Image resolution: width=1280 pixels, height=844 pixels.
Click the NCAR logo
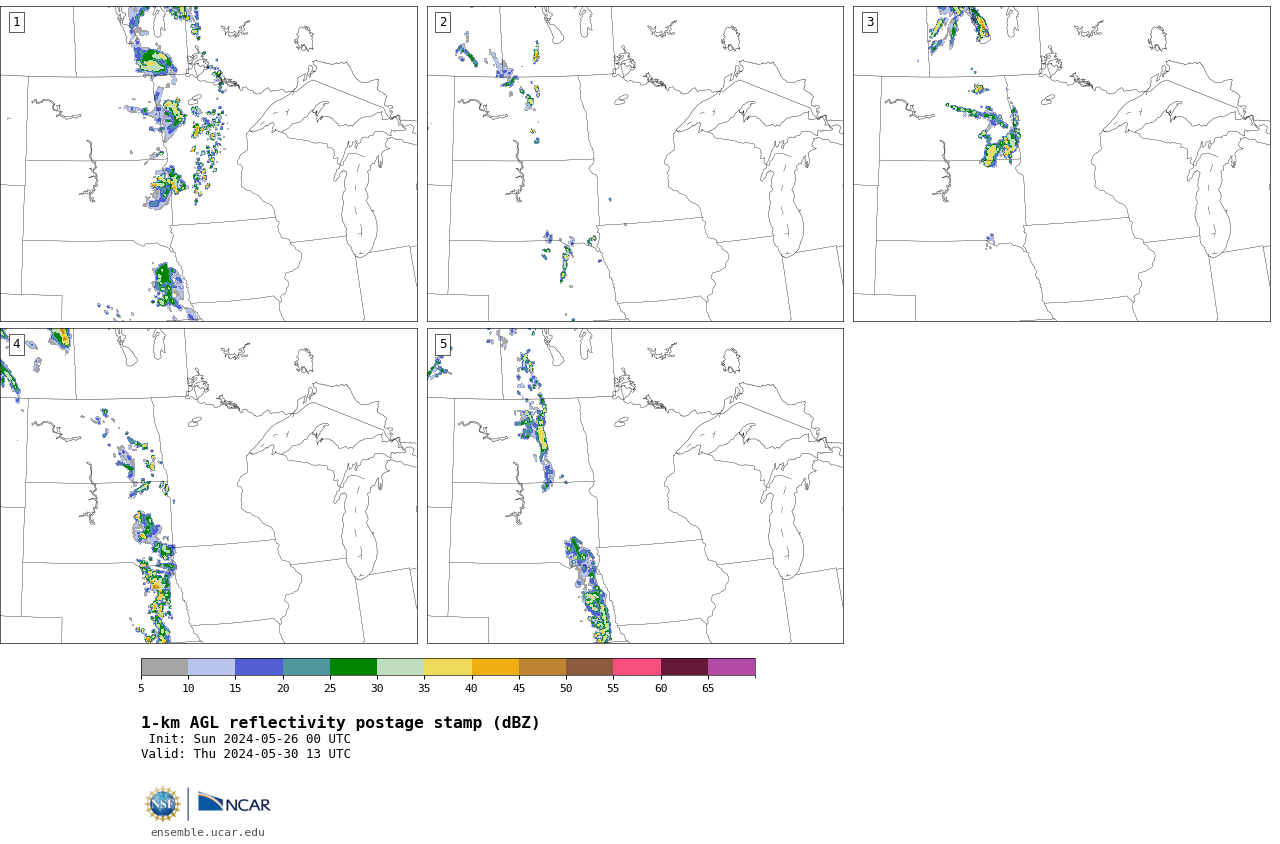[x=234, y=804]
